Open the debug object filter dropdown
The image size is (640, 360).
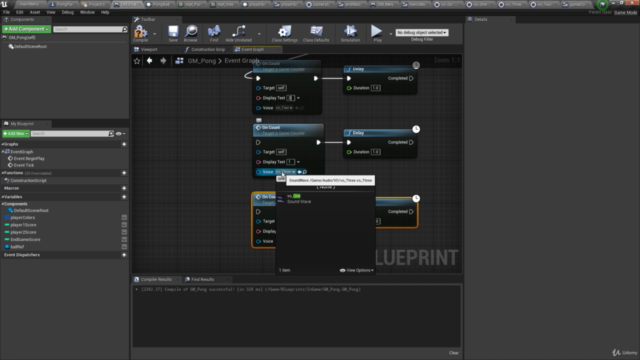(x=422, y=32)
